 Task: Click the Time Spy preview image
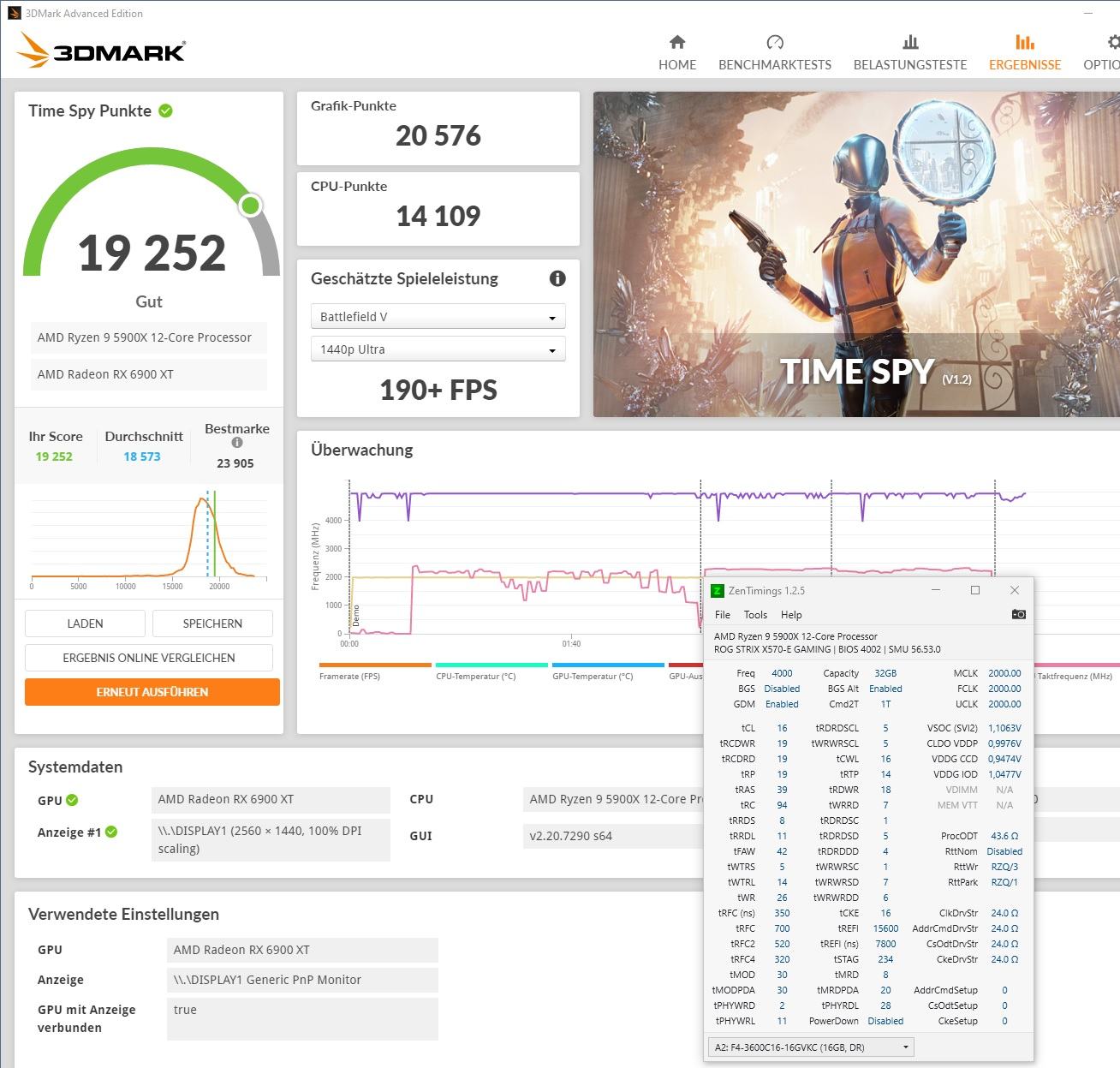[856, 254]
